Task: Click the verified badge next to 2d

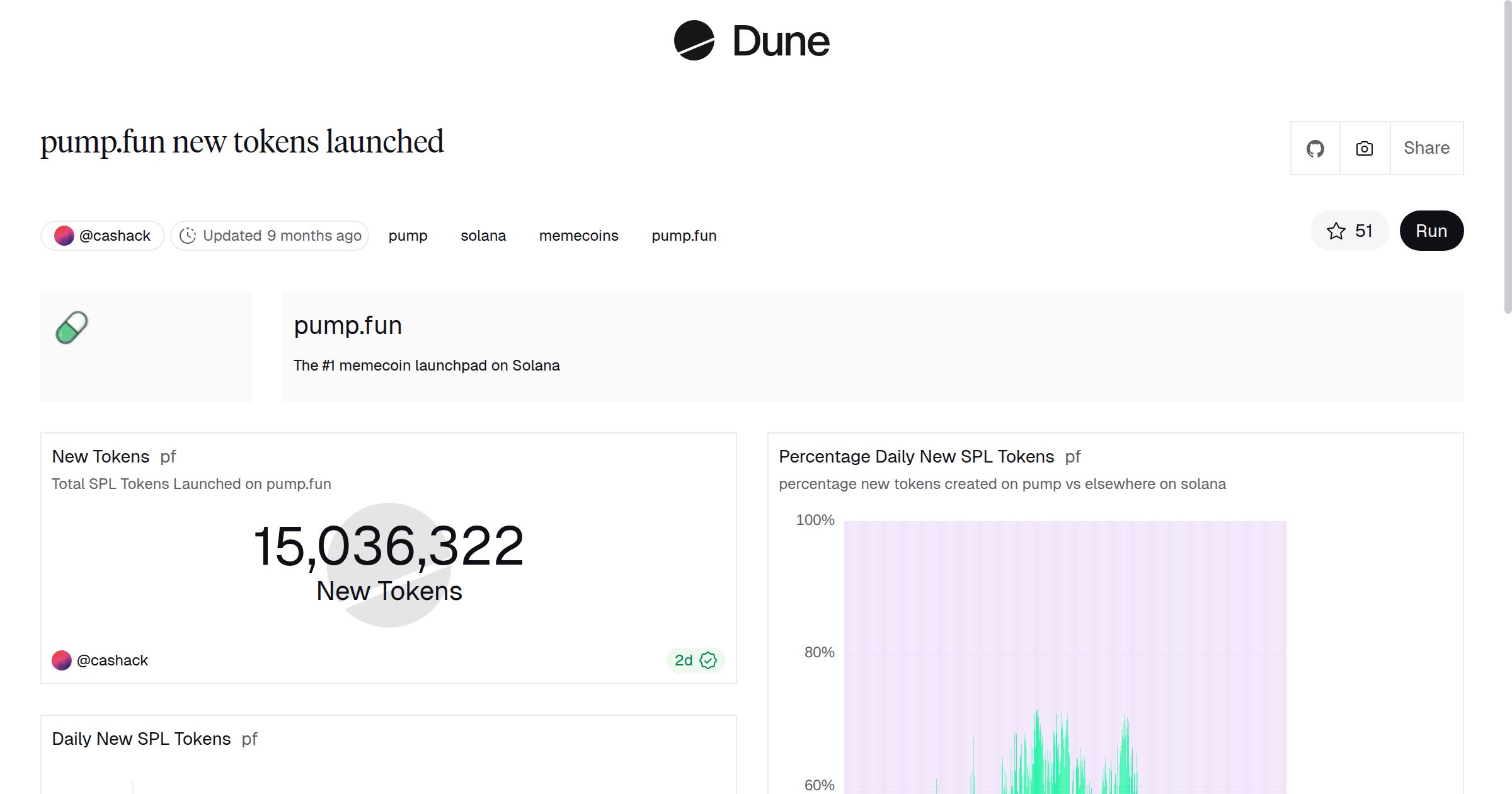Action: 708,660
